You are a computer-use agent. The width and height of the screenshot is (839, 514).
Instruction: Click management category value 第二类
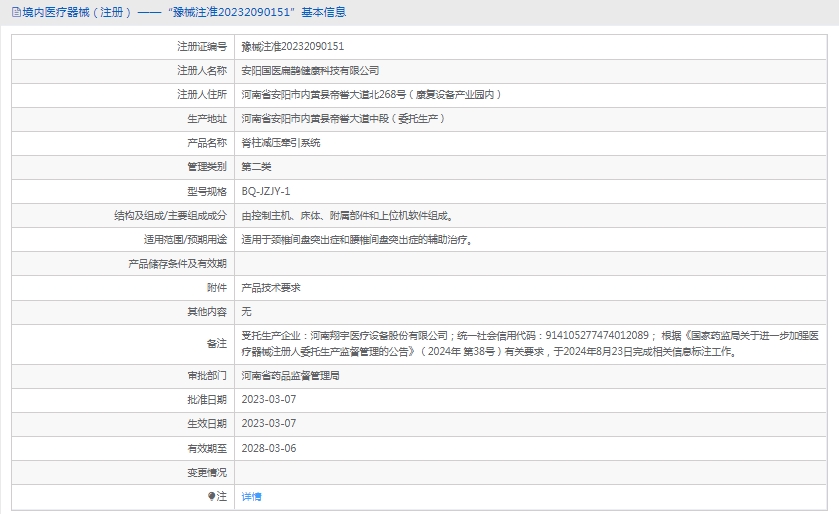pos(256,166)
